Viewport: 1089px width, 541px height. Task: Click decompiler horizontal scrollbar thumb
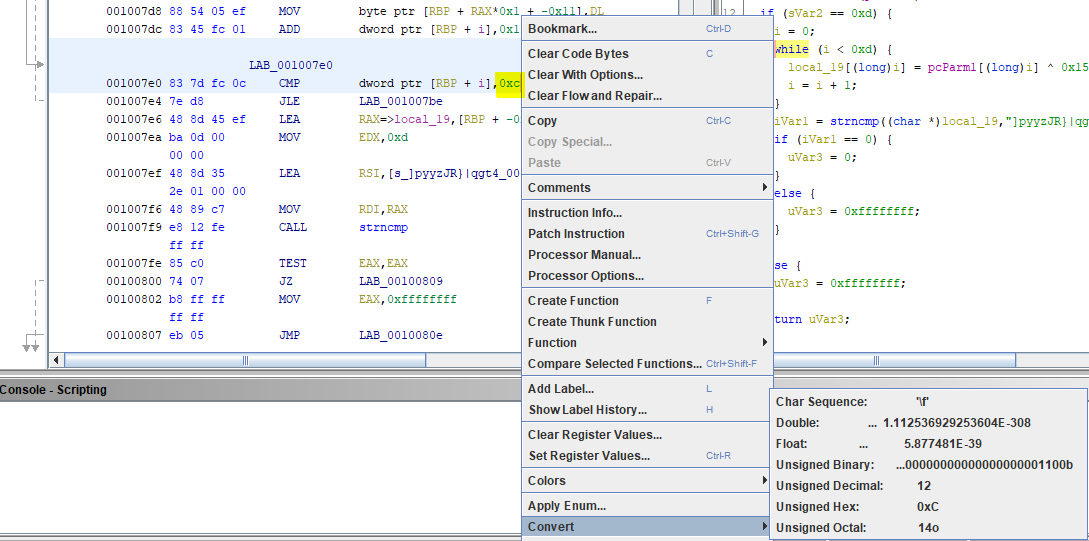tap(894, 360)
